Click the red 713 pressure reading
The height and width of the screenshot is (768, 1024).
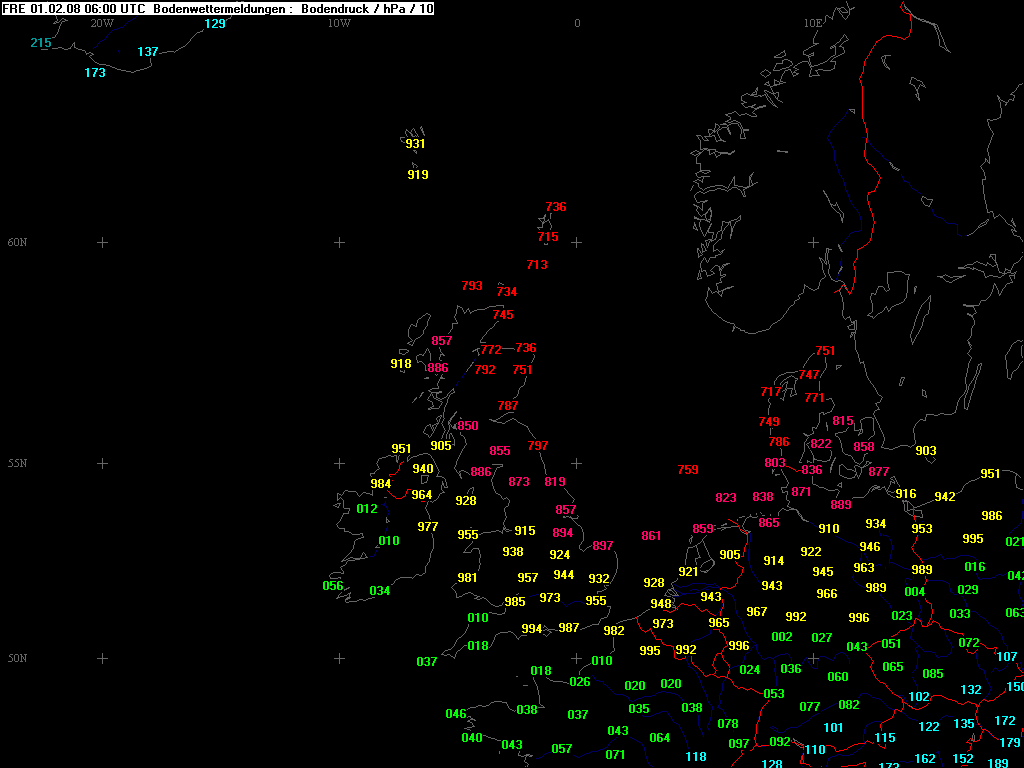537,265
